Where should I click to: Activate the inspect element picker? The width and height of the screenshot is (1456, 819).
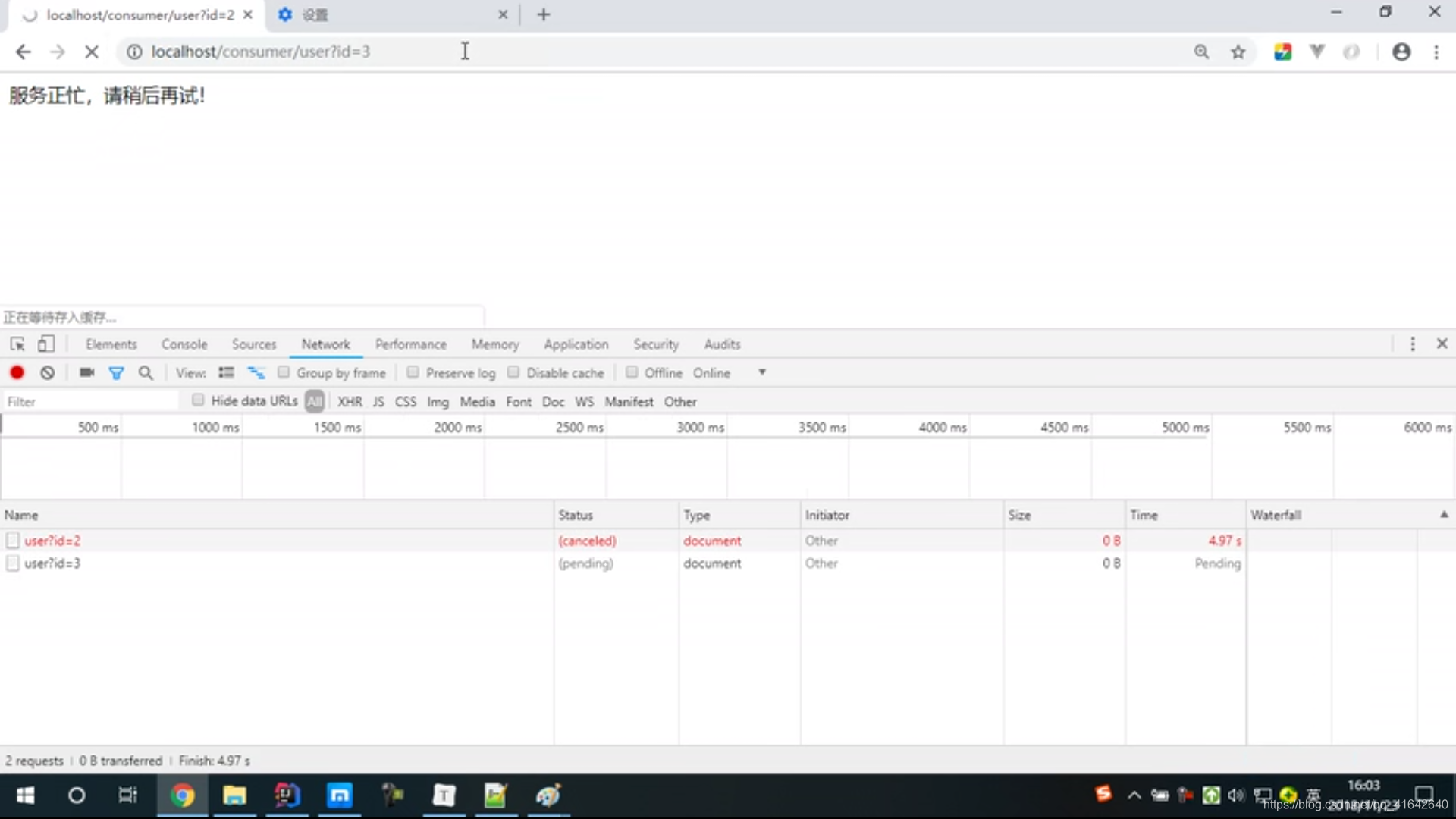(17, 344)
